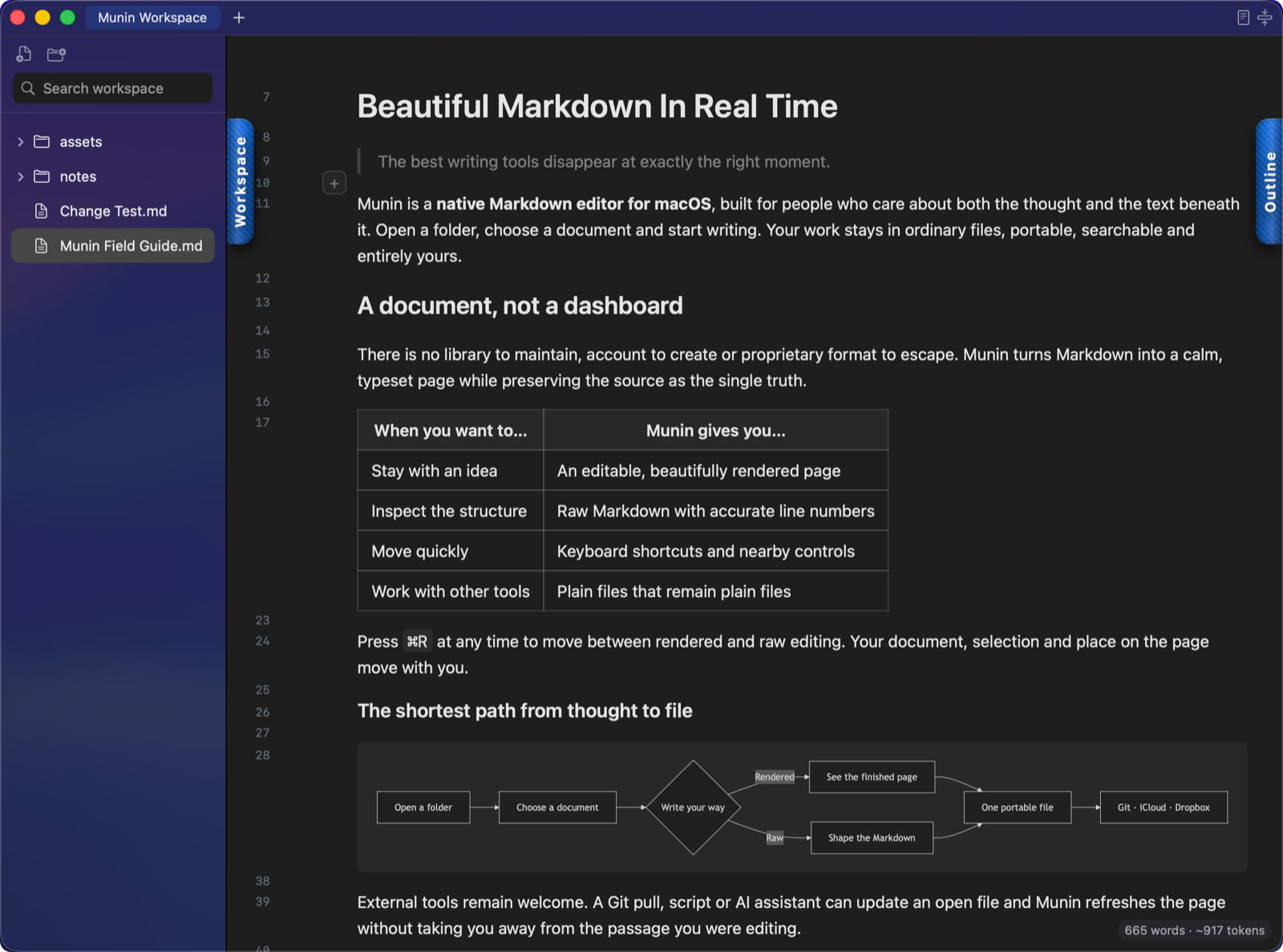This screenshot has width=1283, height=952.
Task: Click the table cell Move quickly
Action: (451, 551)
